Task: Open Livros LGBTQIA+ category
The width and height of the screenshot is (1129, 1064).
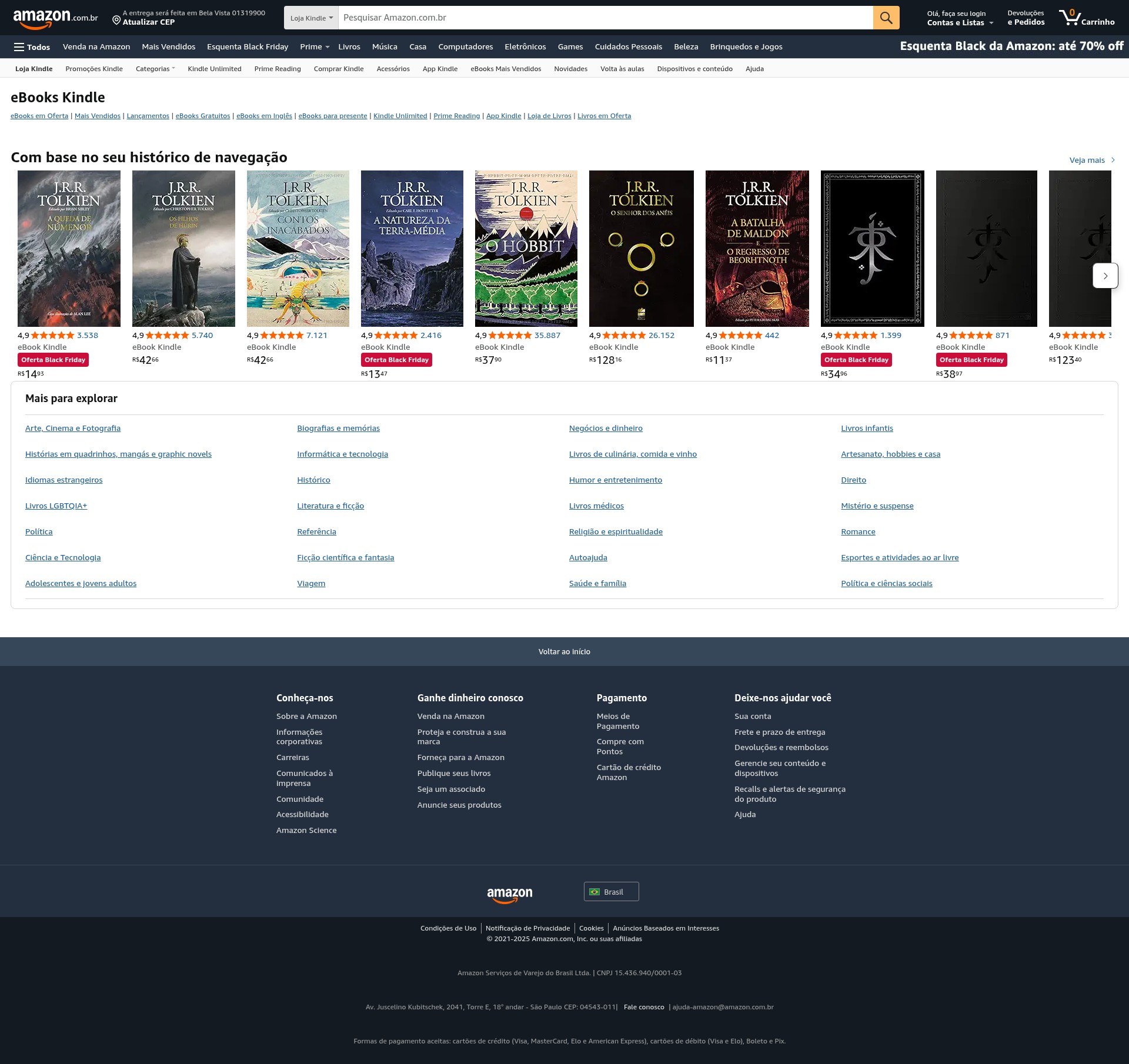Action: tap(56, 506)
